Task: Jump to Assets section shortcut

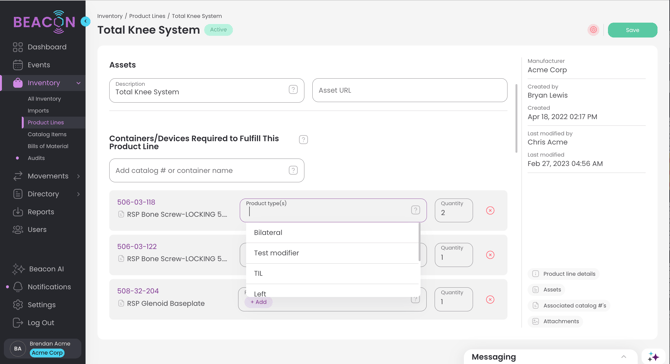Action: click(x=547, y=290)
